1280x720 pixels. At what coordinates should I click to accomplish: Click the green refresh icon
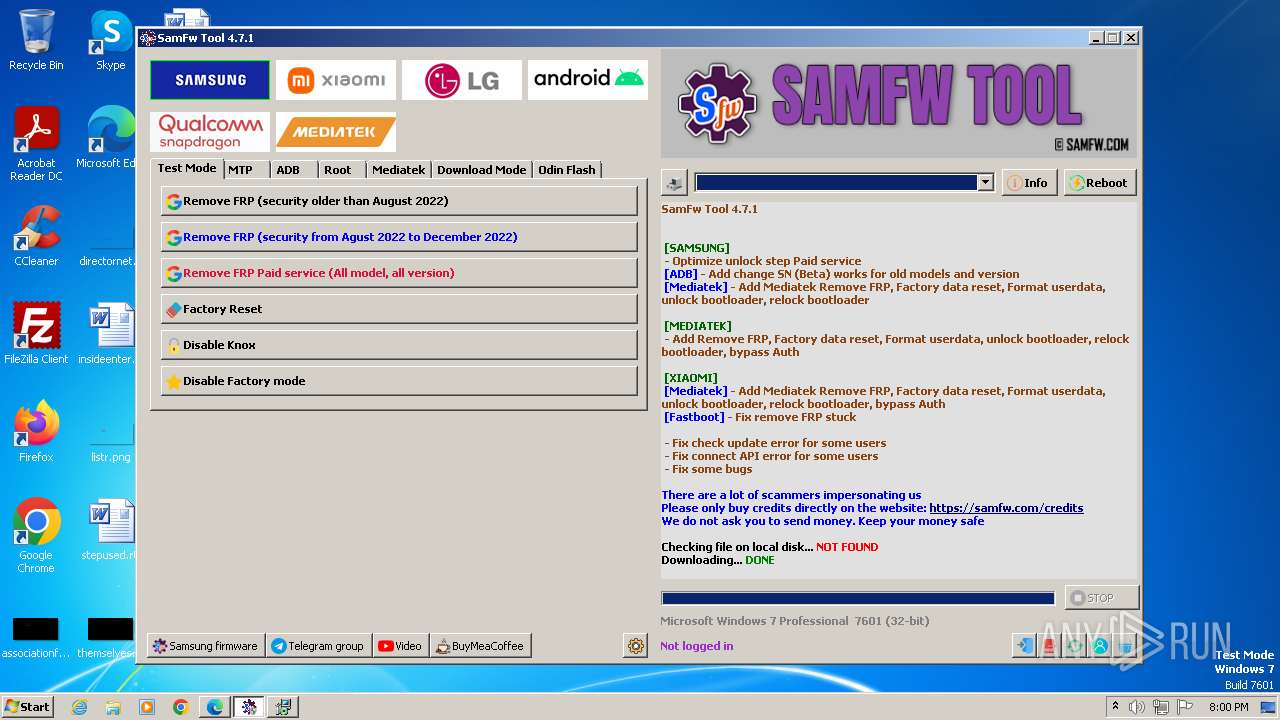pos(1075,646)
